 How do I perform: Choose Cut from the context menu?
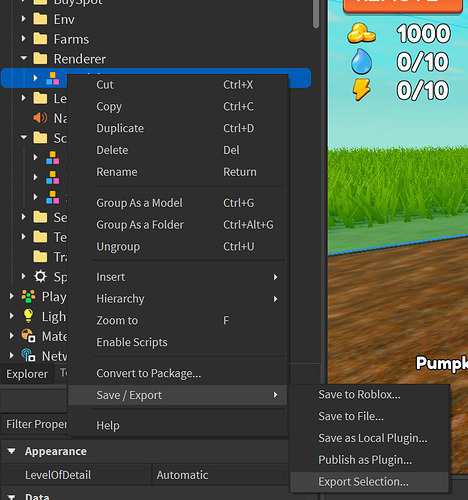point(178,85)
